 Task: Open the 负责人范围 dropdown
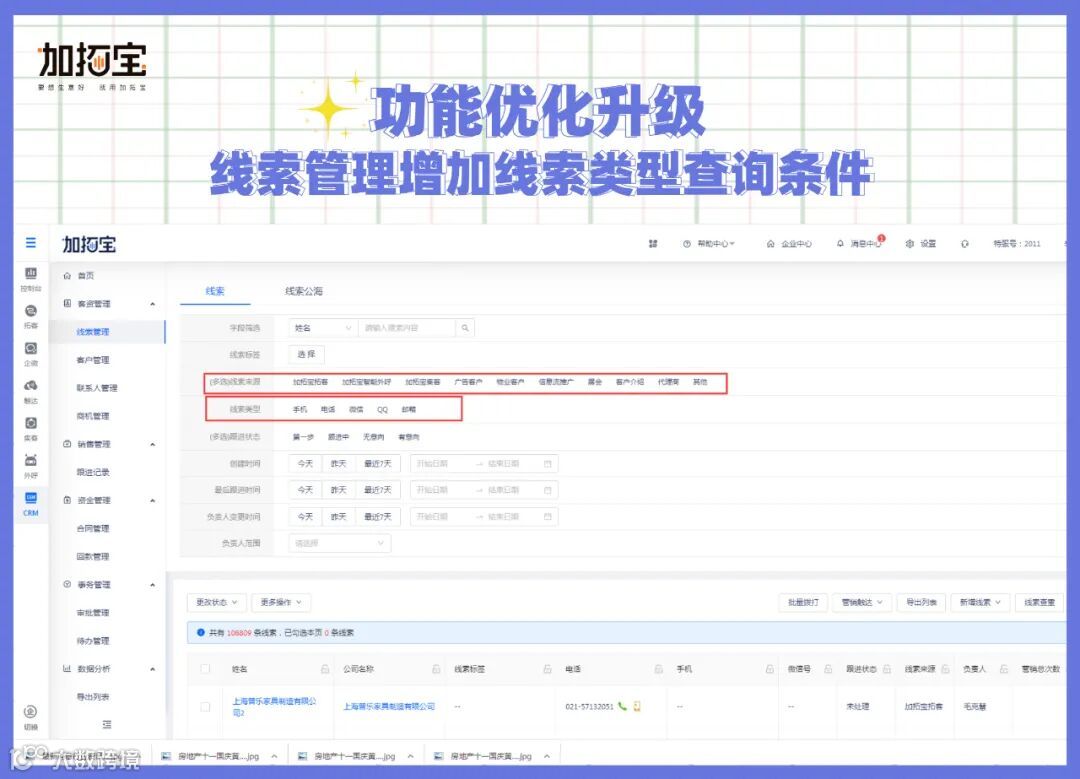(340, 543)
